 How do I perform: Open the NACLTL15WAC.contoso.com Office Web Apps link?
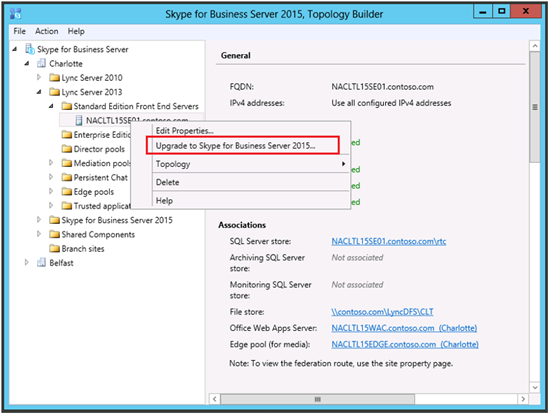tap(404, 328)
